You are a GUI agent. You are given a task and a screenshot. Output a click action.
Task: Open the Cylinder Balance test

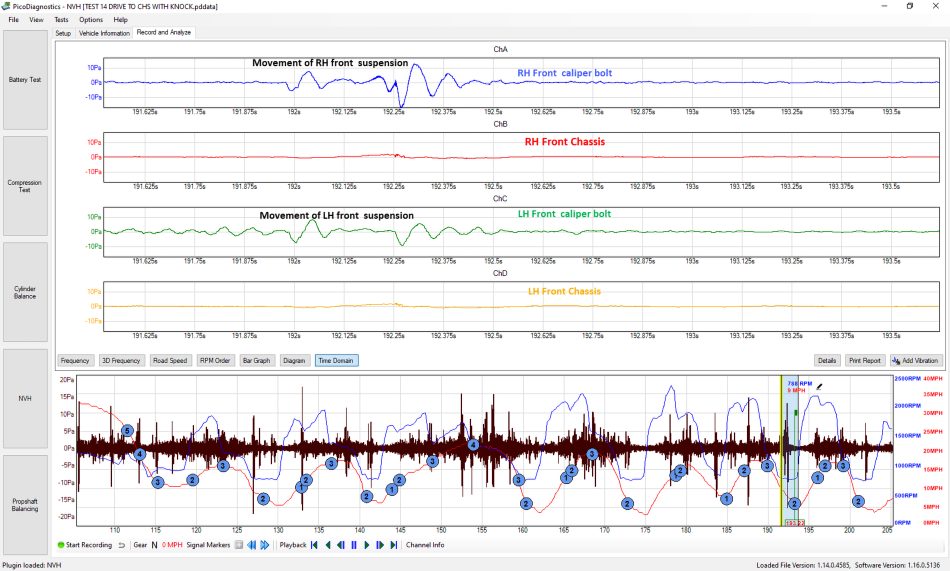25,292
